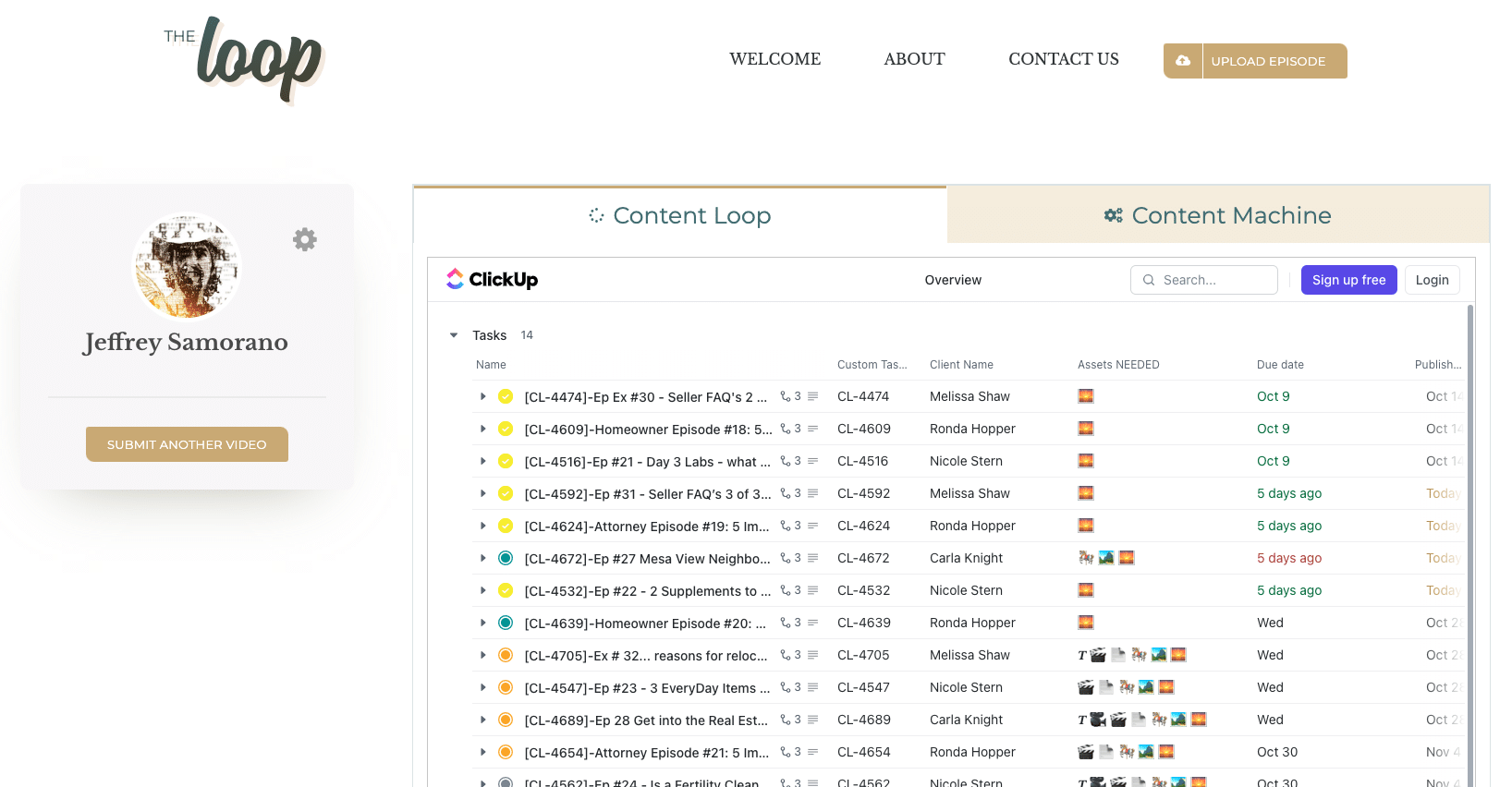Click the clapperboard asset icon in CL-4654 row
This screenshot has width=1512, height=787.
point(1086,752)
